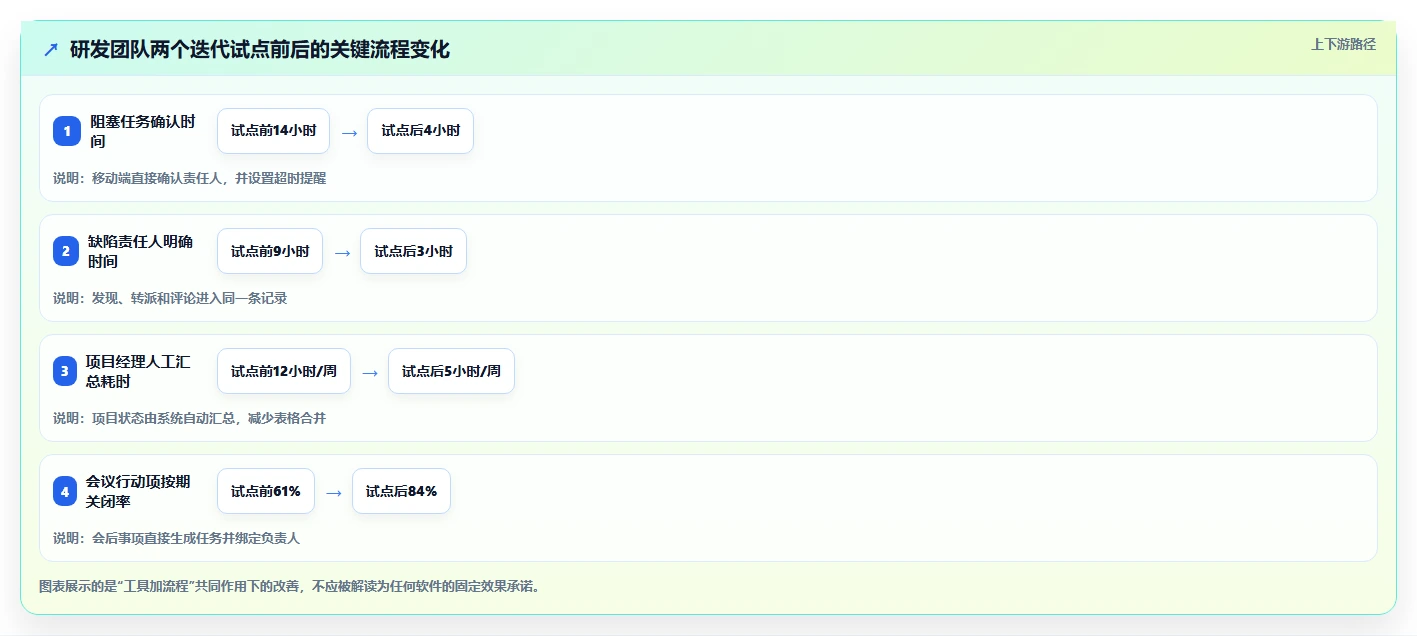Click the number 2 badge

(x=66, y=251)
